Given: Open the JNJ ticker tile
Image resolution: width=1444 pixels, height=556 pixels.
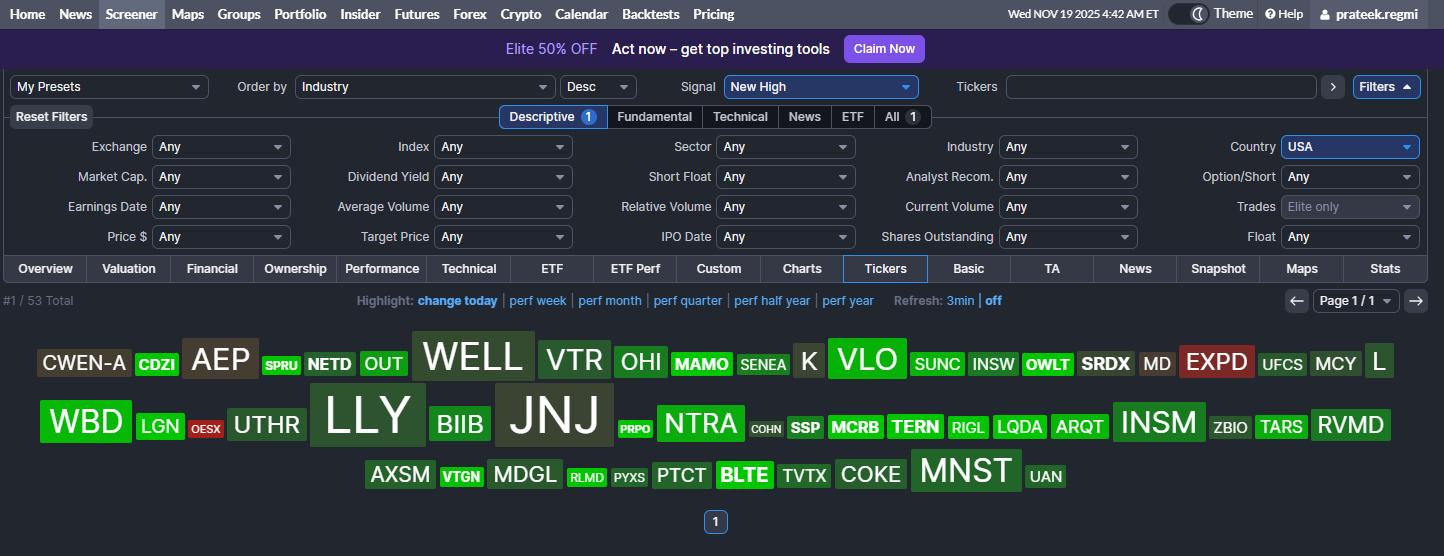Looking at the screenshot, I should (554, 415).
